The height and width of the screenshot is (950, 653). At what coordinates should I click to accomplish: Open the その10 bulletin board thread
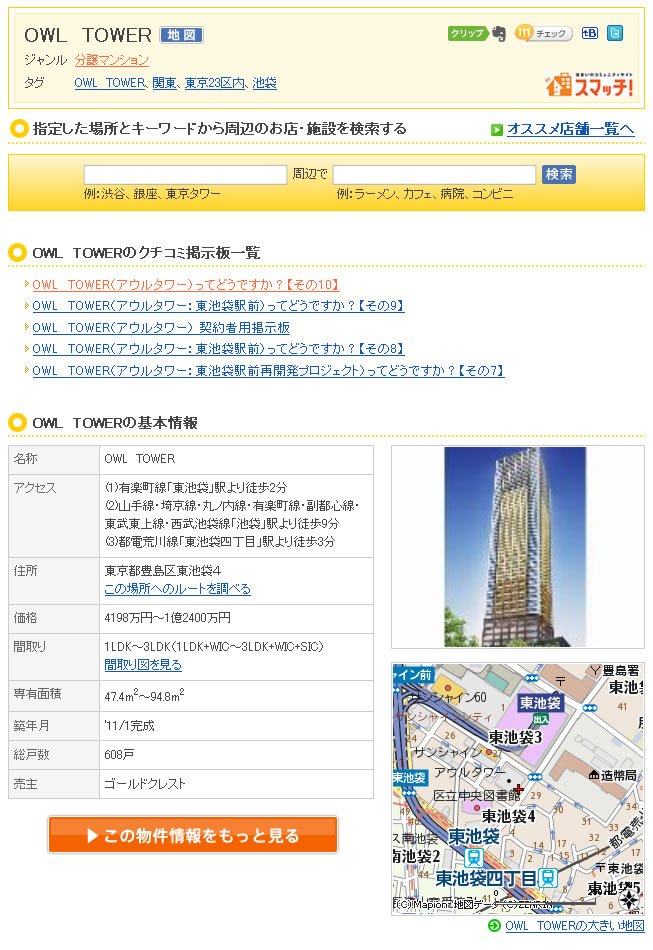(x=186, y=285)
